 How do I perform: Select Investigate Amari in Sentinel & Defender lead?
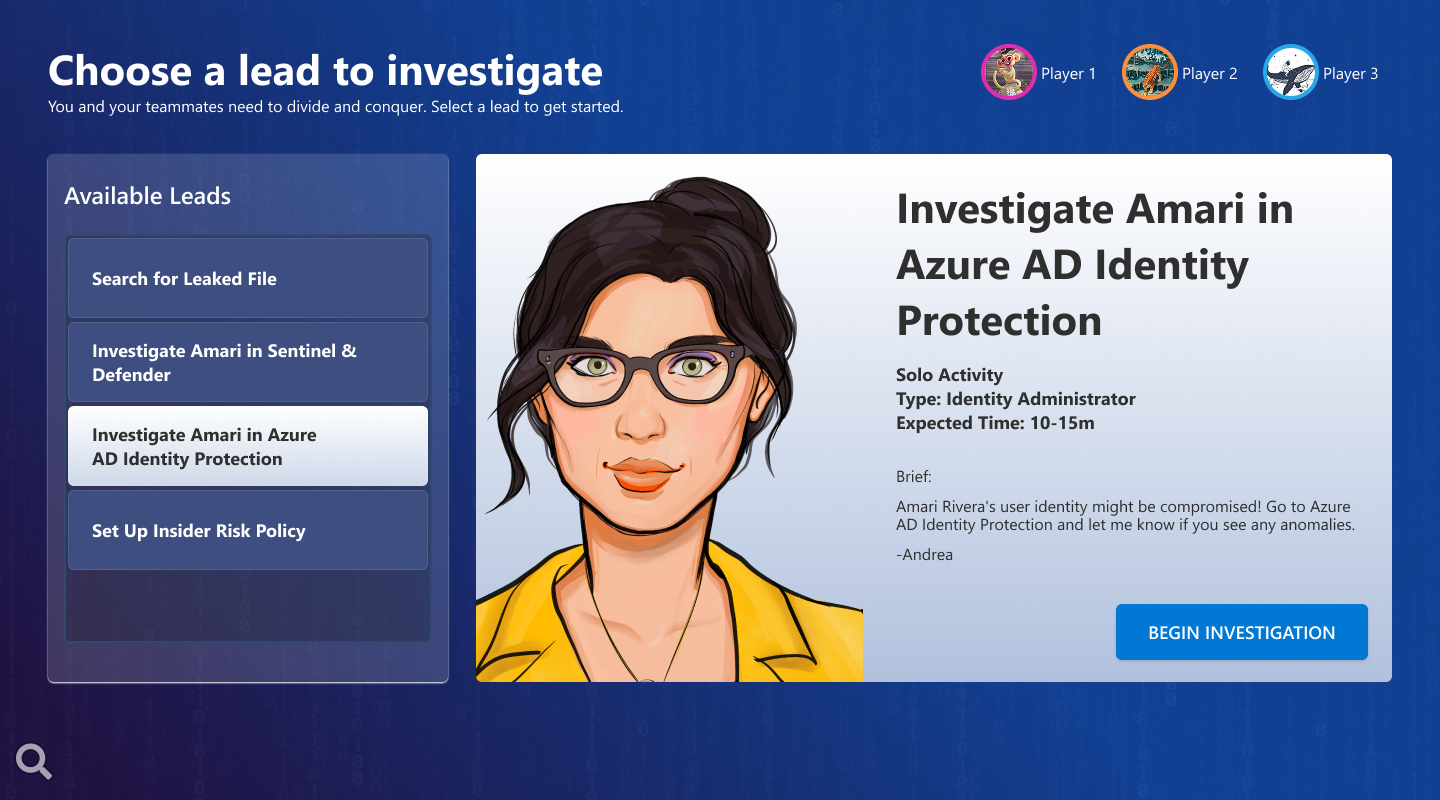(x=248, y=362)
